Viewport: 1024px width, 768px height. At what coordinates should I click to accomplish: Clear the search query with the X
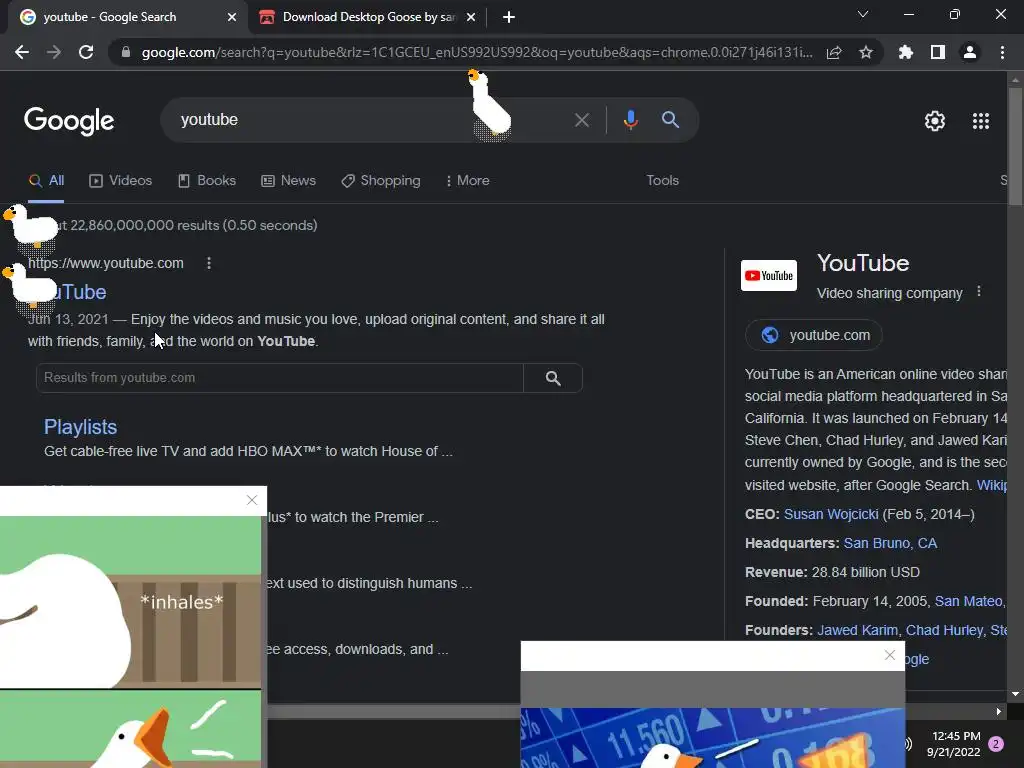(x=581, y=120)
